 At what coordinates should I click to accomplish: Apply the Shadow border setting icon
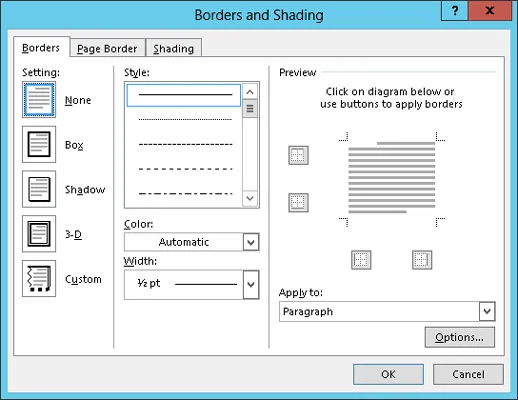coord(39,189)
